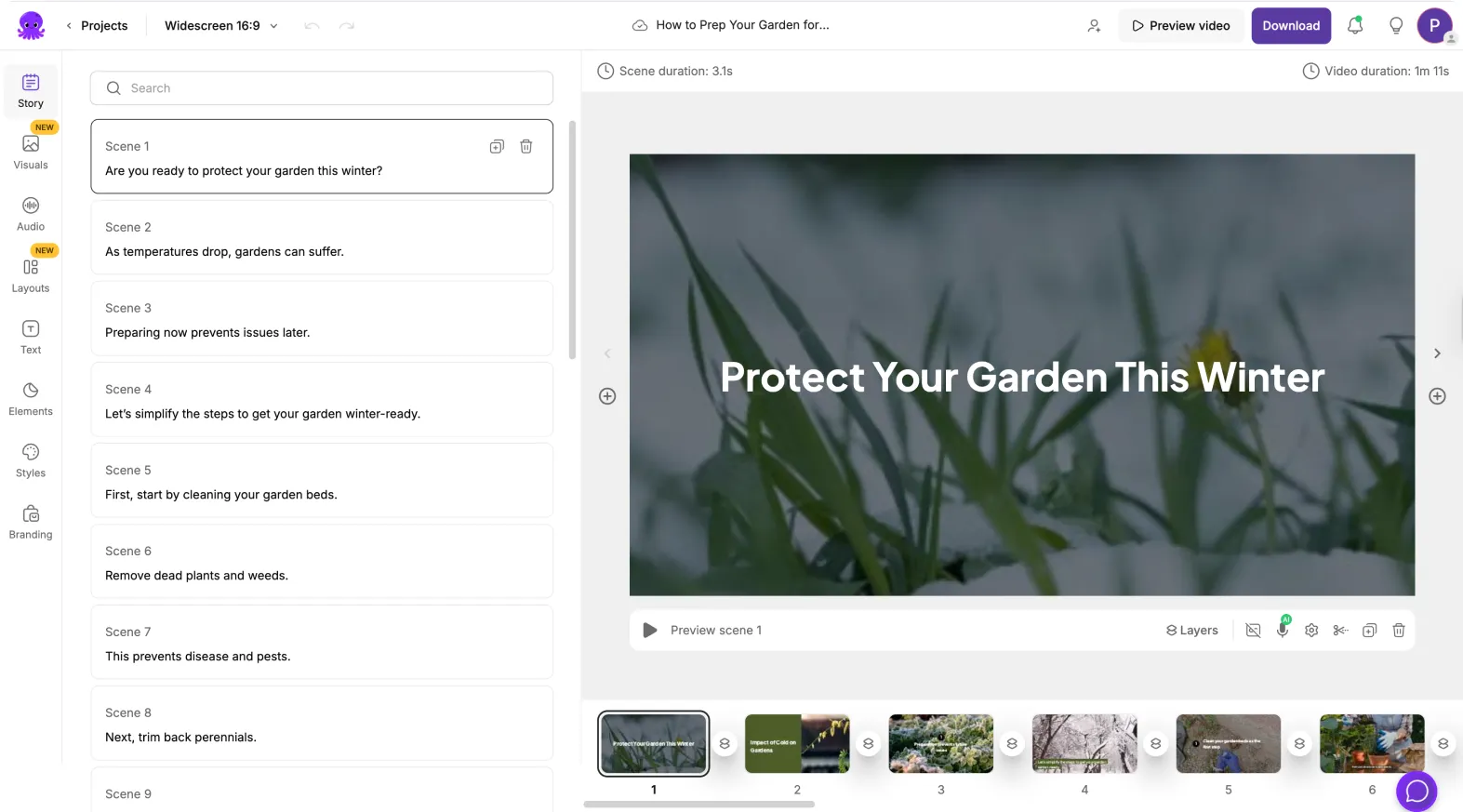Image resolution: width=1463 pixels, height=812 pixels.
Task: Click the AI voiceover microphone icon
Action: 1283,630
